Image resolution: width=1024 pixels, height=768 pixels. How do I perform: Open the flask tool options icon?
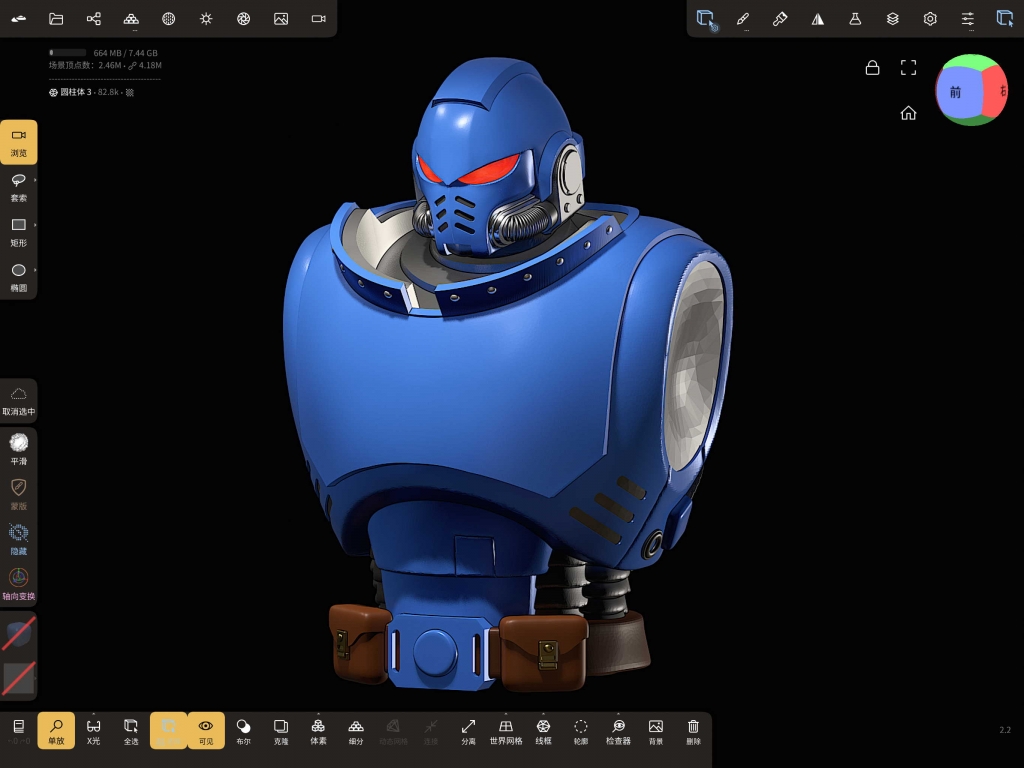coord(855,19)
